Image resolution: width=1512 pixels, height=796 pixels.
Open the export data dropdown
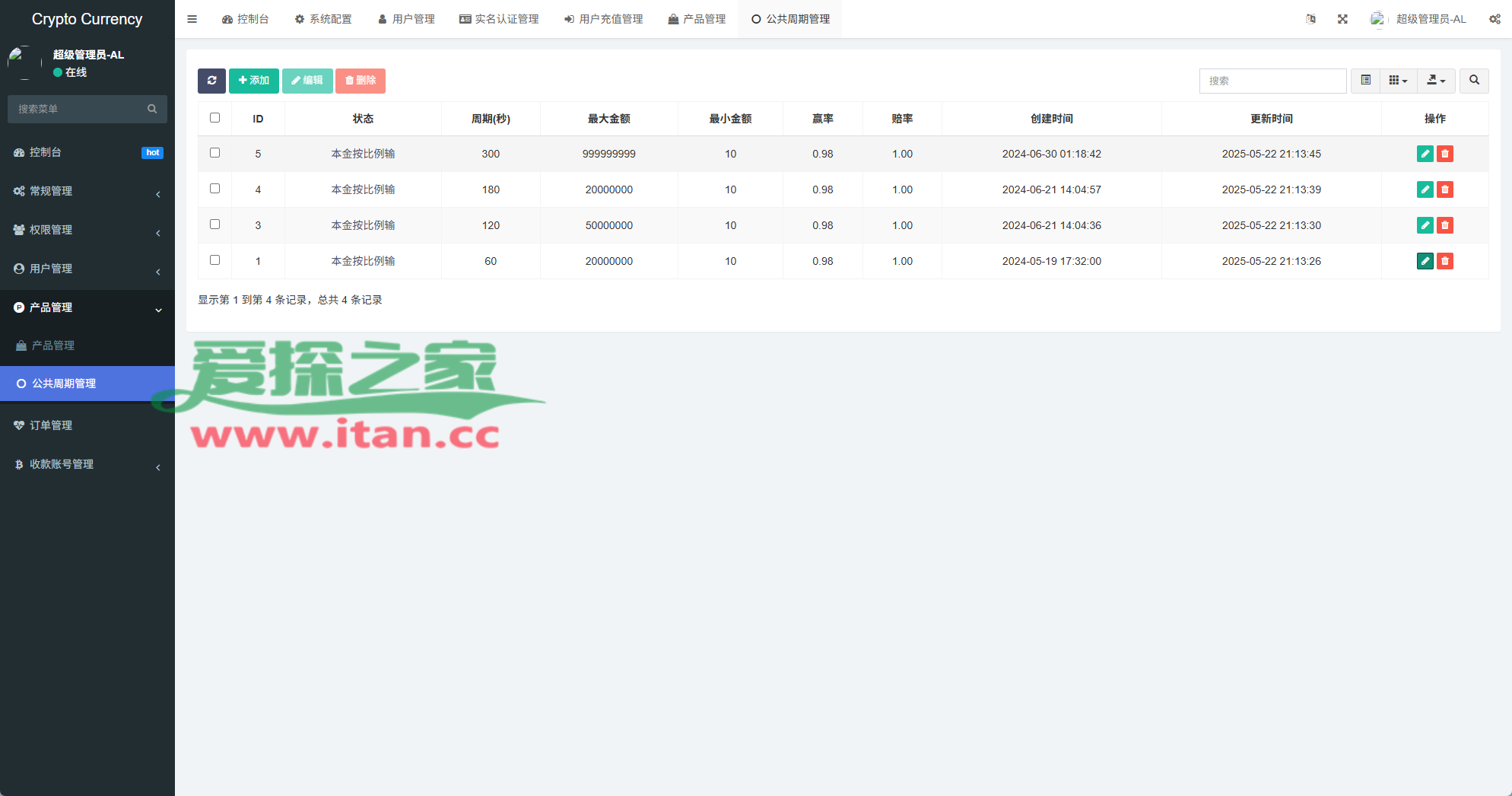point(1435,81)
